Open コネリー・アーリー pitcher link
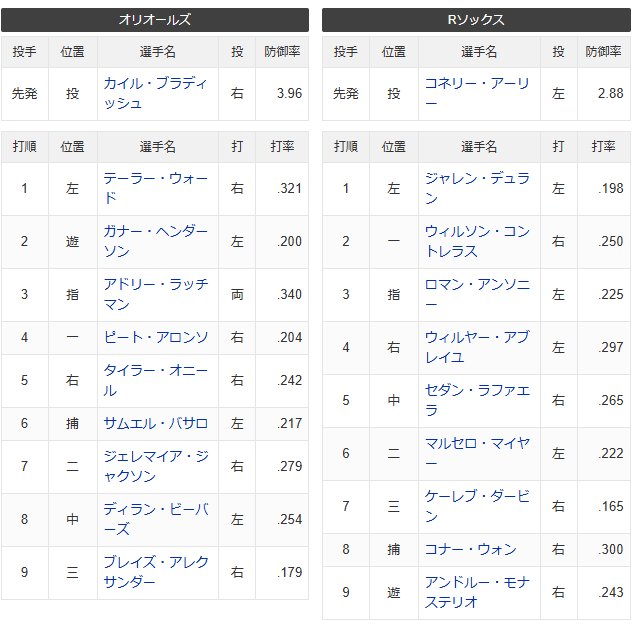 [477, 94]
